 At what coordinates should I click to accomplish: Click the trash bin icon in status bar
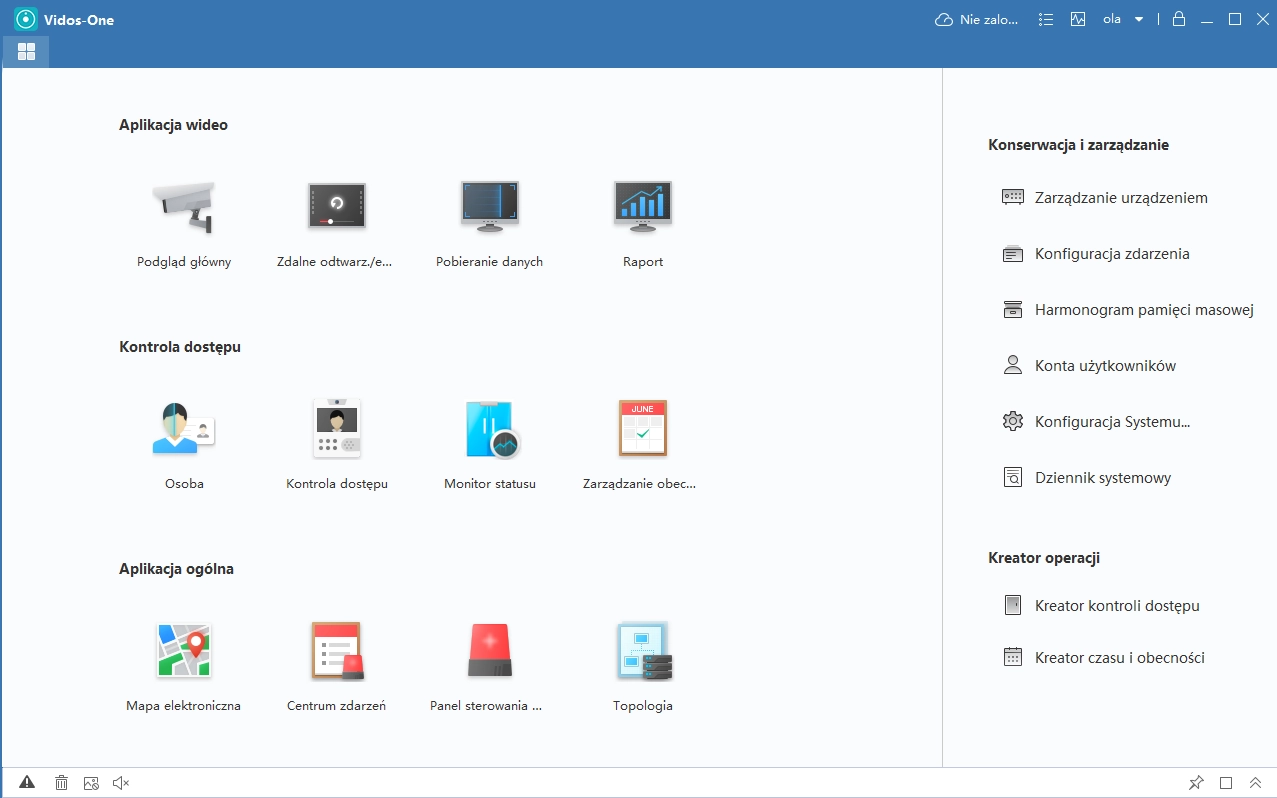61,783
